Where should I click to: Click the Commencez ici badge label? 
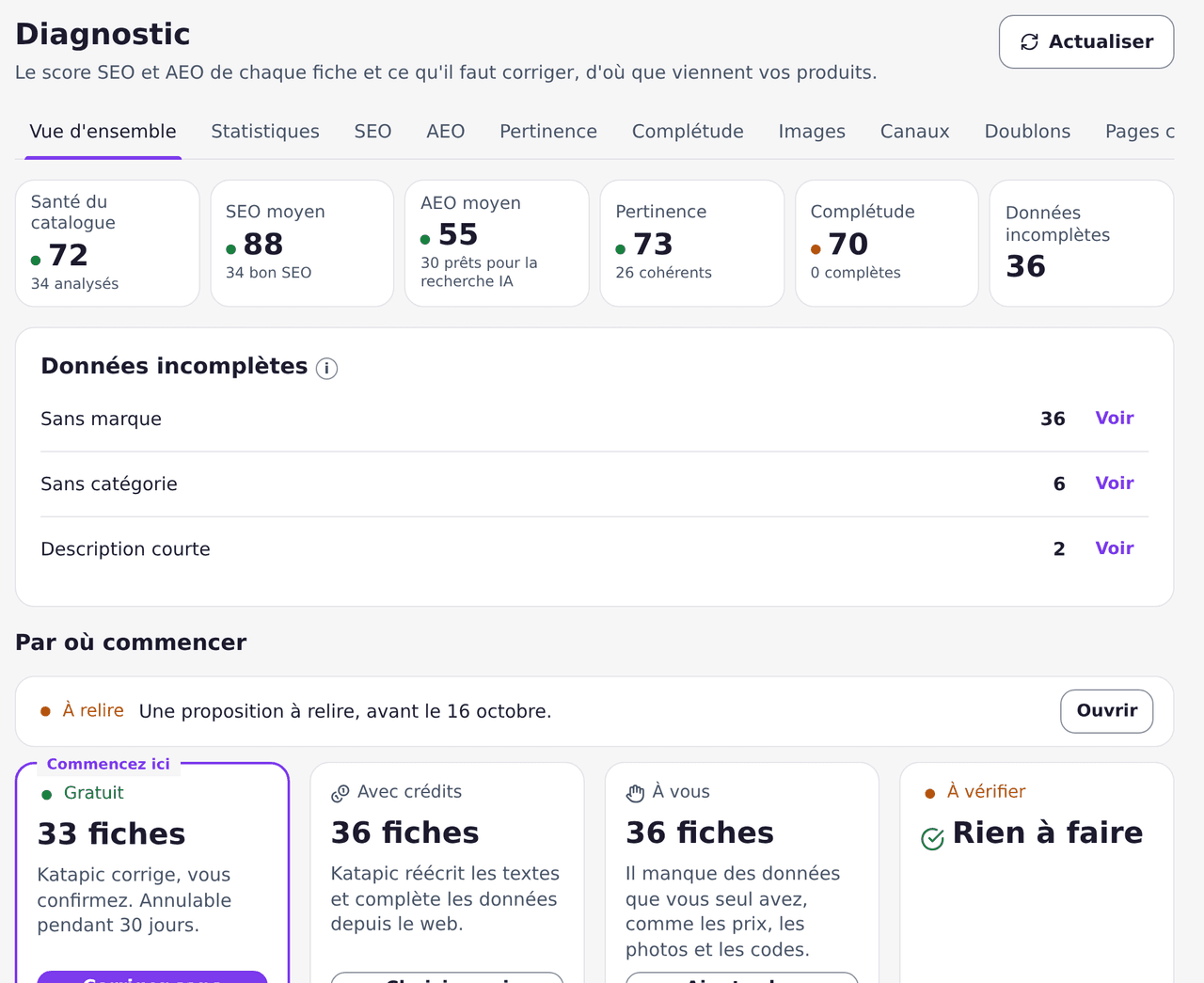(108, 764)
